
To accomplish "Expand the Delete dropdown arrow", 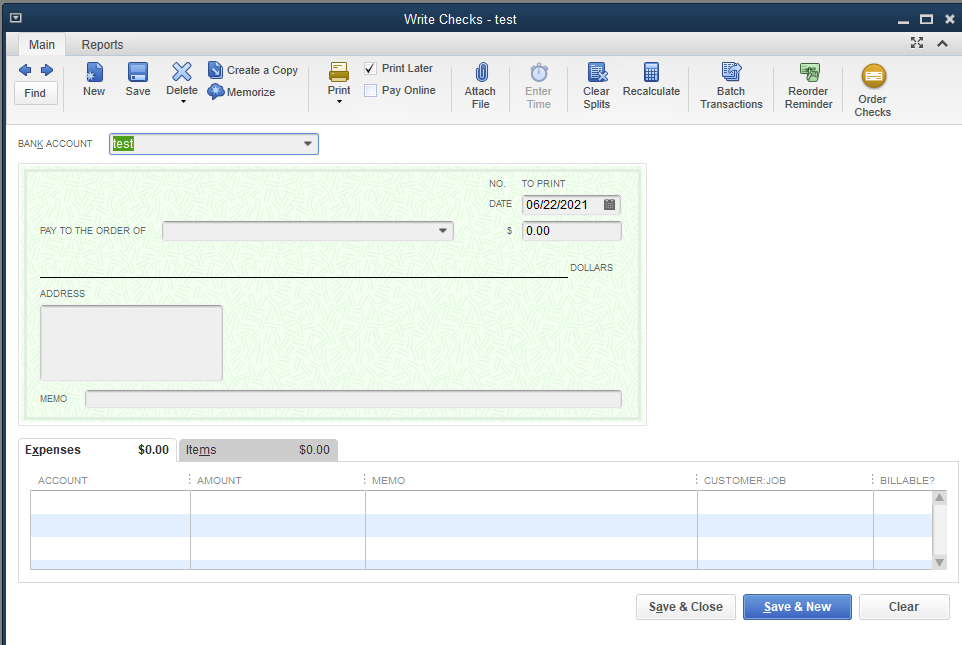I will coord(183,102).
